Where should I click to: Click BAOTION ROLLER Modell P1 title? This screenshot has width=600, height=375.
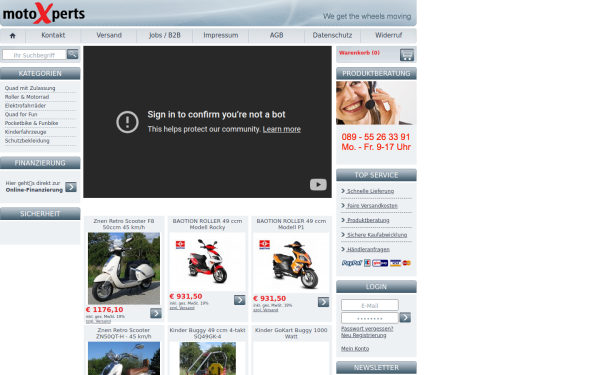[291, 224]
